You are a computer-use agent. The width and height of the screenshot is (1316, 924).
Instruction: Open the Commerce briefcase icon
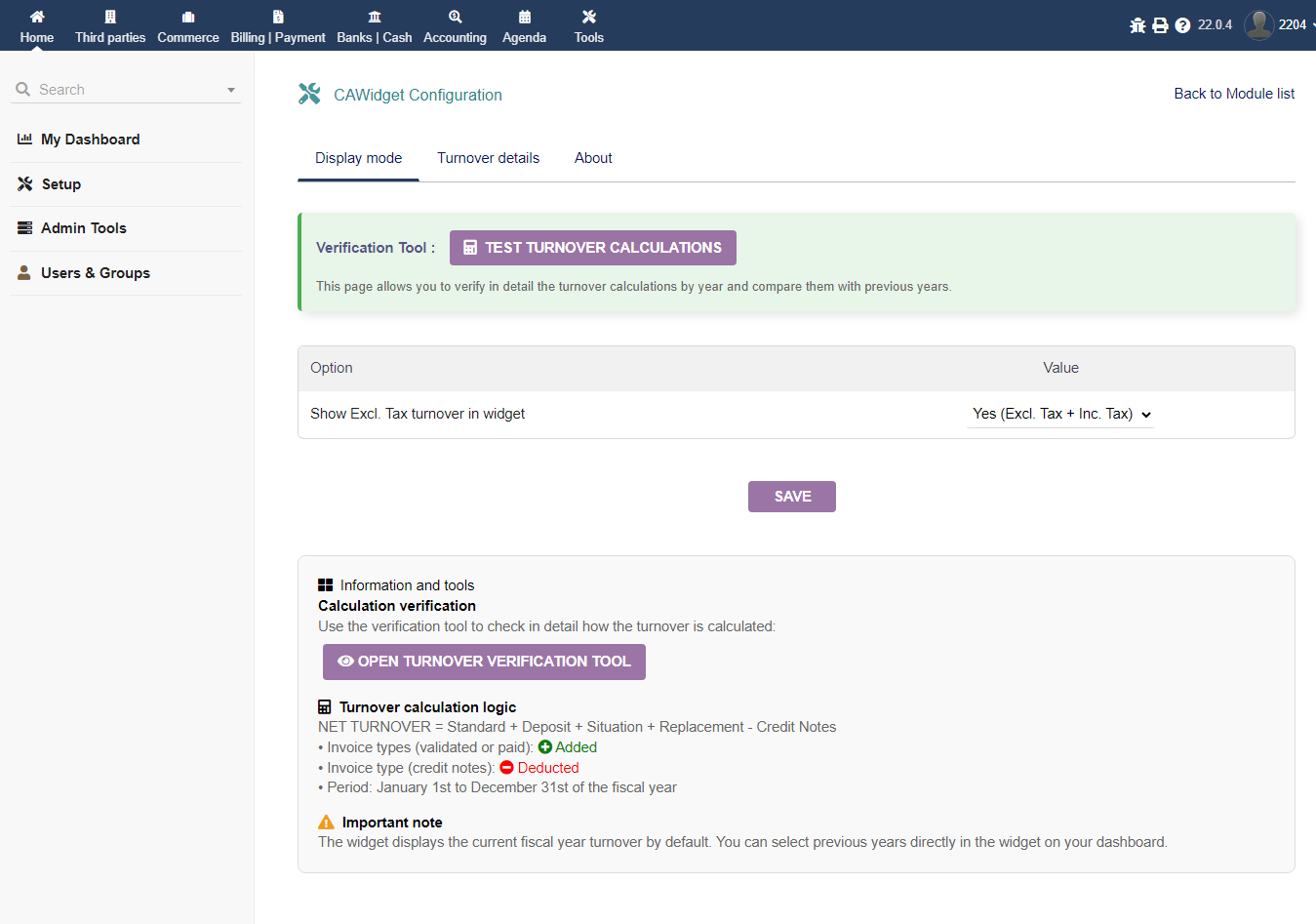[188, 17]
